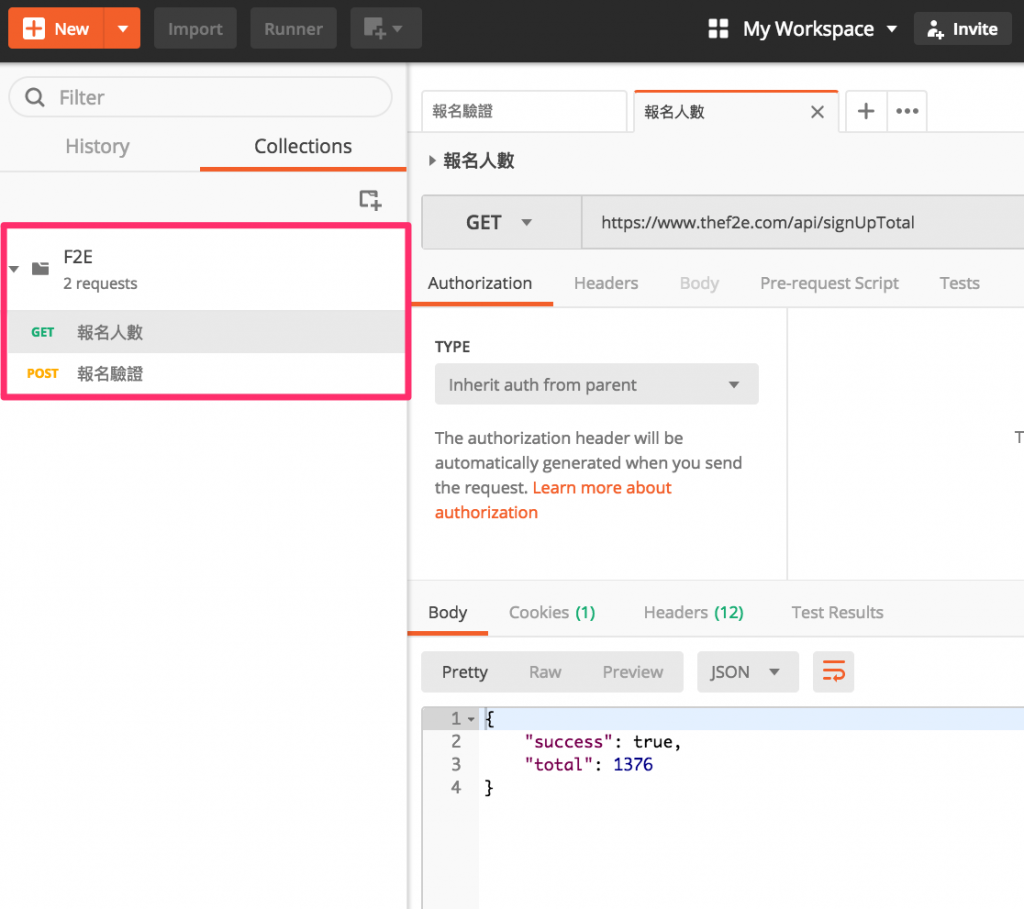Collapse JSON fold arrow on line 1

click(x=471, y=720)
